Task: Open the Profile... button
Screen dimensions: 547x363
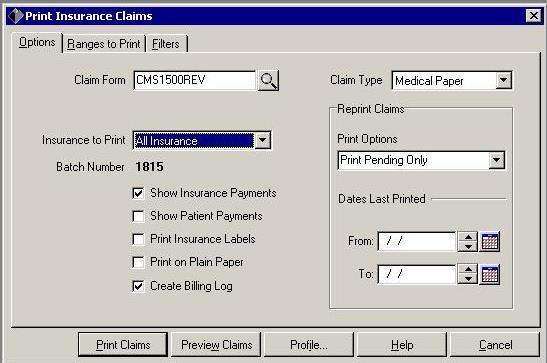Action: point(309,345)
